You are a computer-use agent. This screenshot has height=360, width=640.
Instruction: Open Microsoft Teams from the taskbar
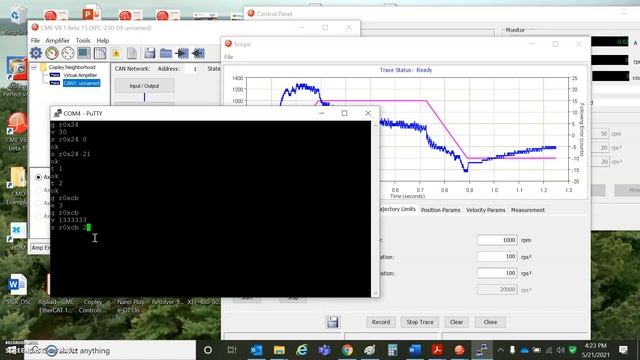click(324, 350)
